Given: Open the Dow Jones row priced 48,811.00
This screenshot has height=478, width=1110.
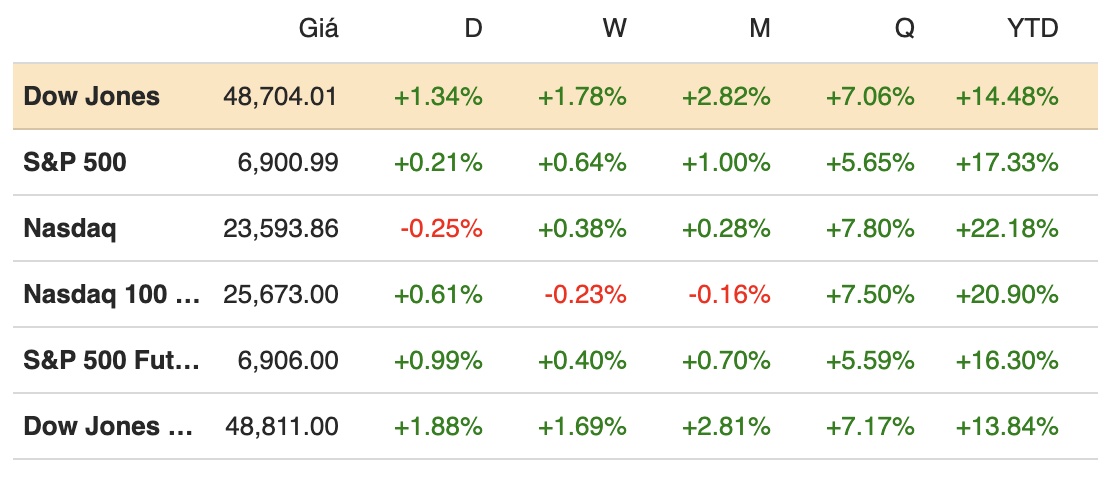Looking at the screenshot, I should point(106,426).
